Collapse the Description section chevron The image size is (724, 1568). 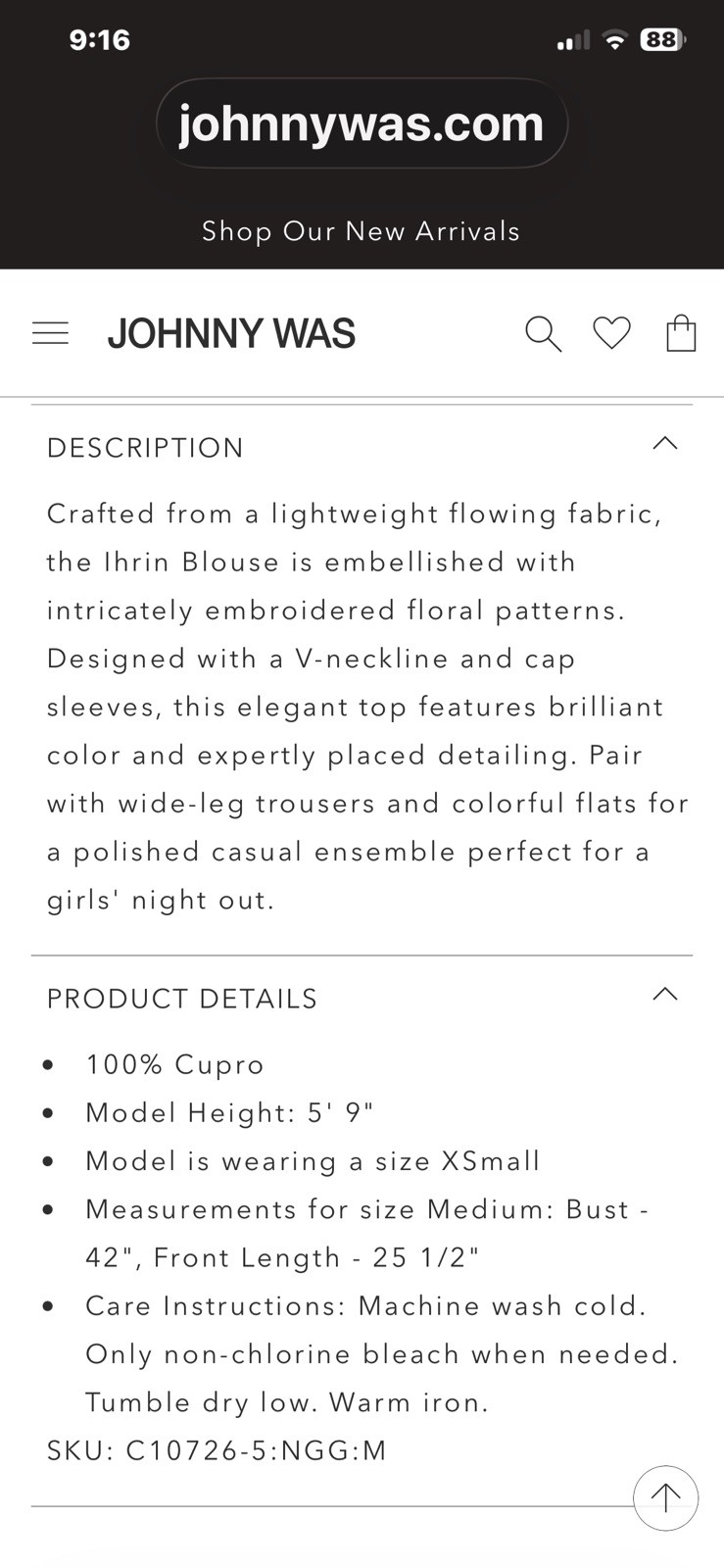tap(665, 443)
